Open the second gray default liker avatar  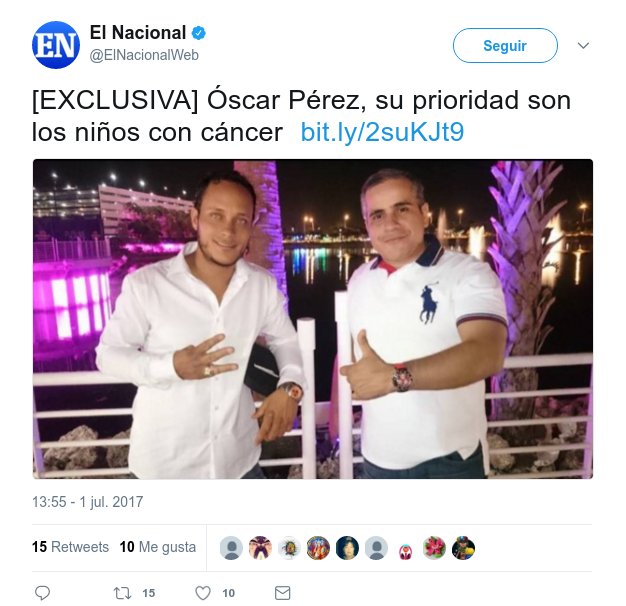point(376,548)
